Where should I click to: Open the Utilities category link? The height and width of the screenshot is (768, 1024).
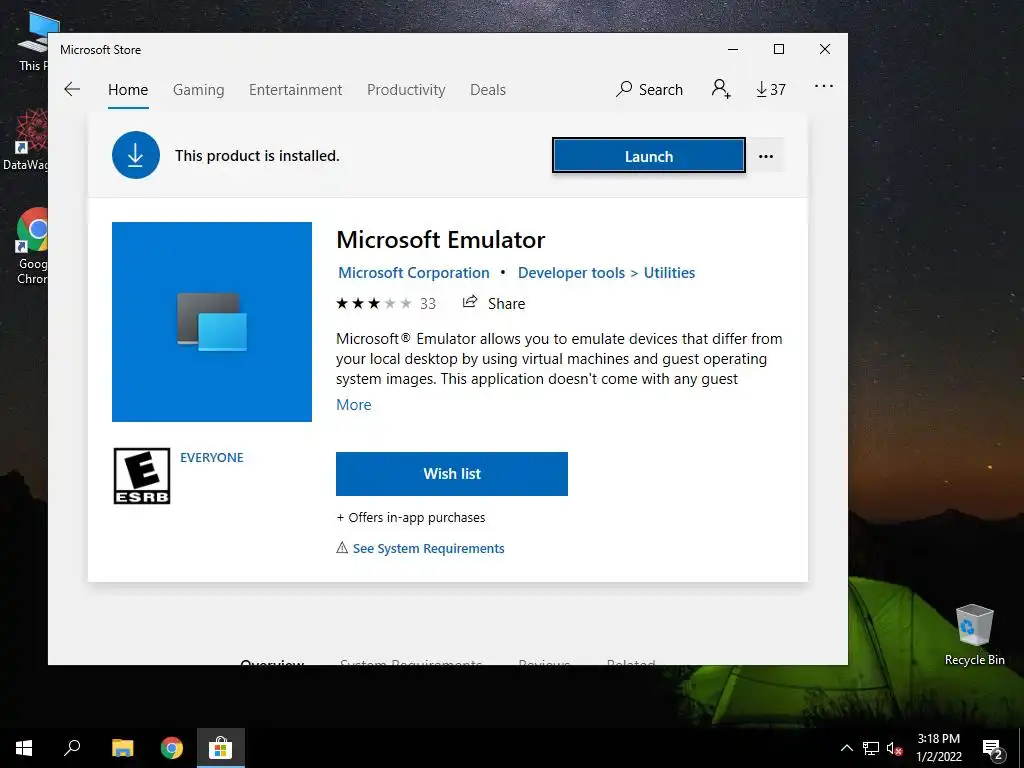click(669, 273)
